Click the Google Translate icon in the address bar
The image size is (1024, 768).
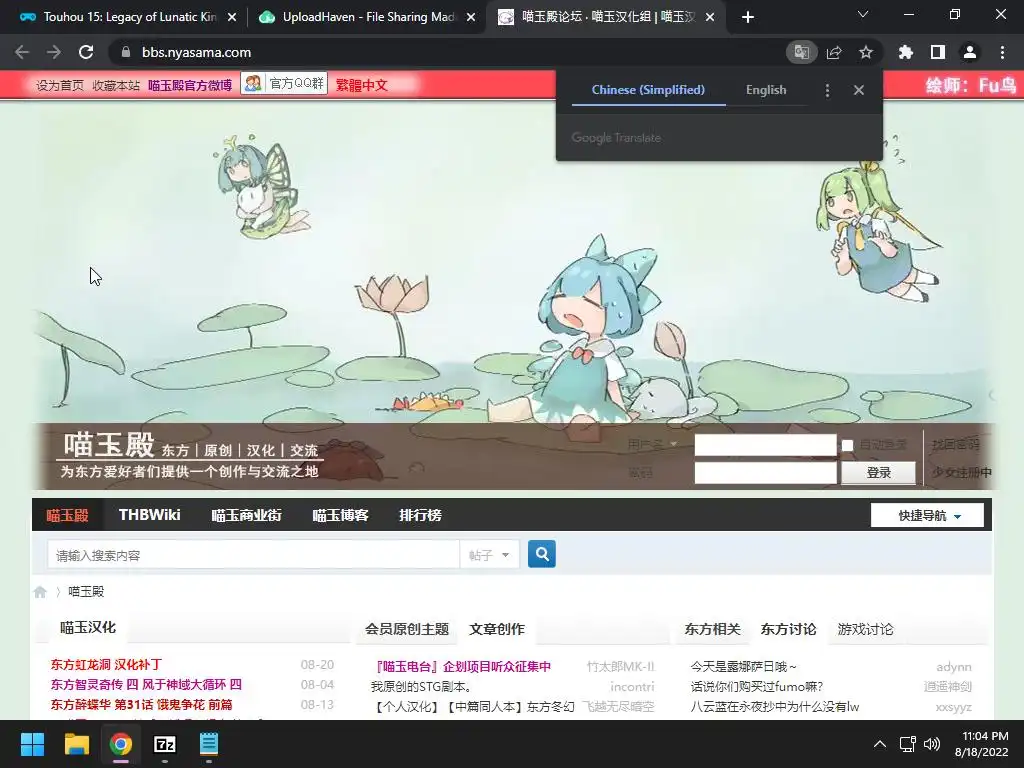point(801,52)
